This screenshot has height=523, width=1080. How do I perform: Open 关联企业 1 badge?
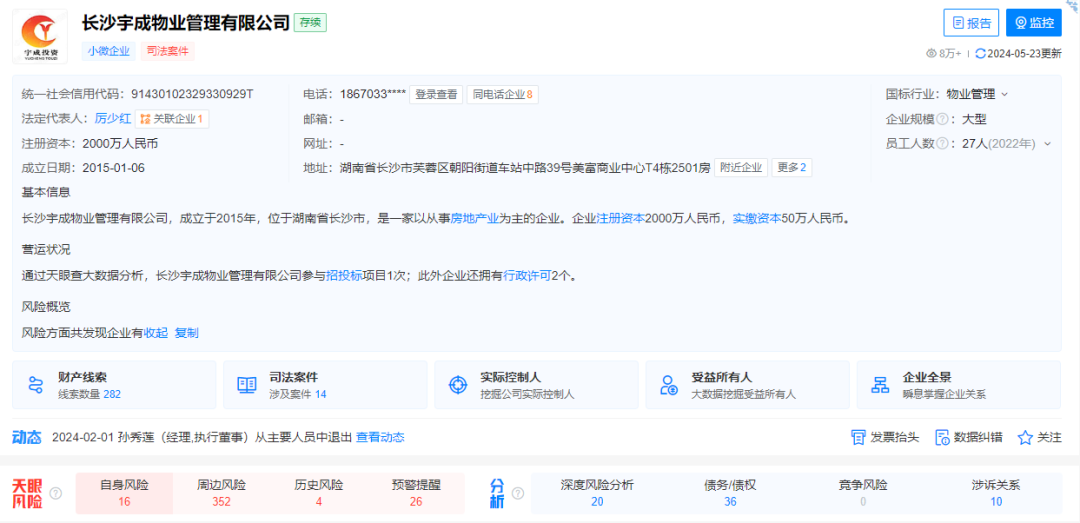click(x=172, y=119)
